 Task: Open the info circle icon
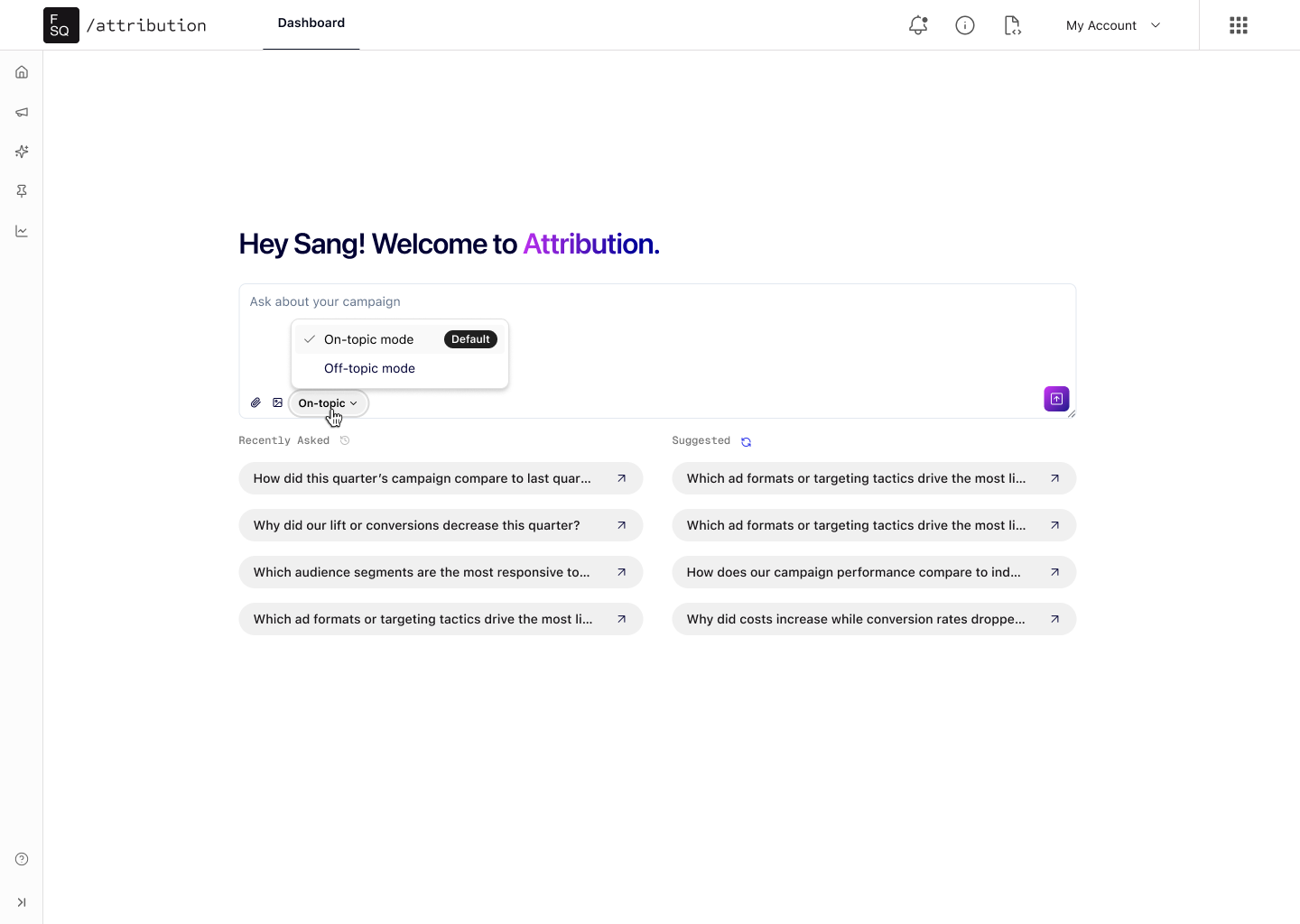[x=965, y=25]
